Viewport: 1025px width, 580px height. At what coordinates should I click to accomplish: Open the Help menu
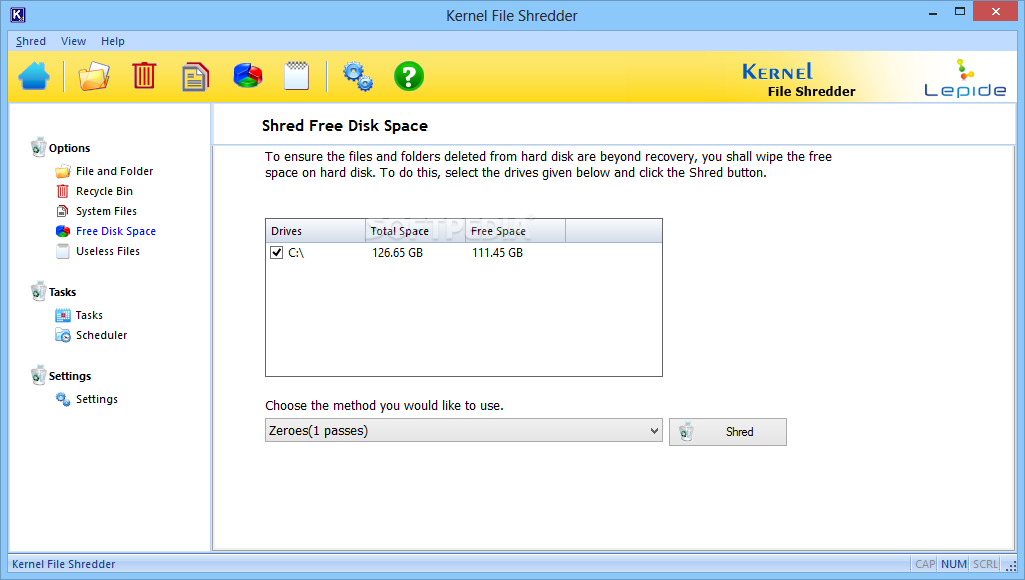tap(112, 41)
